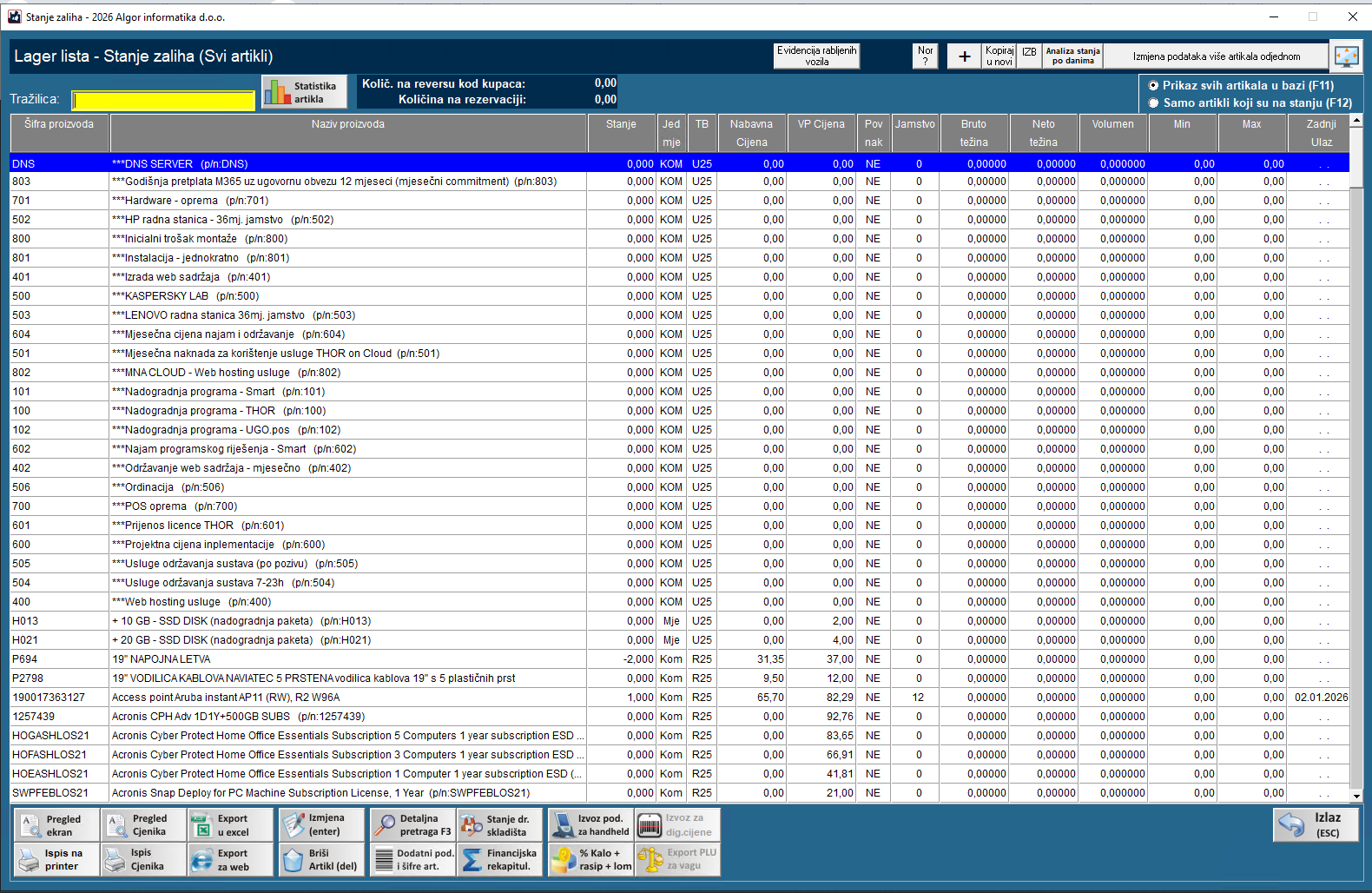The height and width of the screenshot is (893, 1372).
Task: Click code cell SWPFEBLOS21
Action: pyautogui.click(x=59, y=793)
